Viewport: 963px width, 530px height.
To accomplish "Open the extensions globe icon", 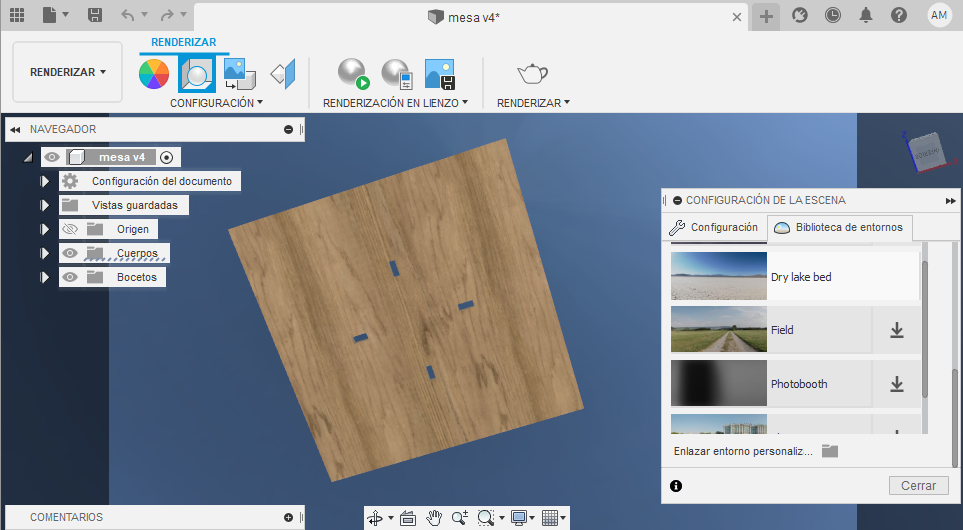I will [x=800, y=15].
